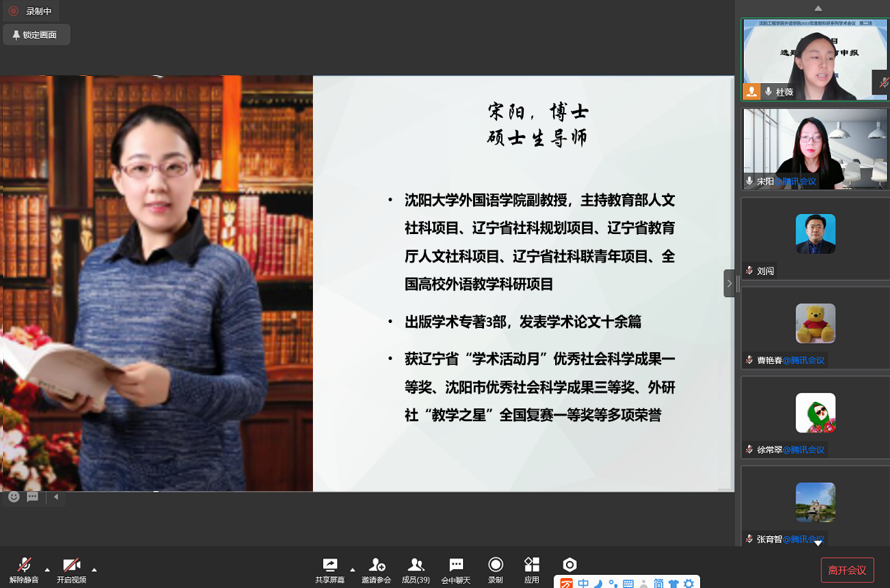Open the emoji reaction smiley icon
The width and height of the screenshot is (890, 588).
14,497
